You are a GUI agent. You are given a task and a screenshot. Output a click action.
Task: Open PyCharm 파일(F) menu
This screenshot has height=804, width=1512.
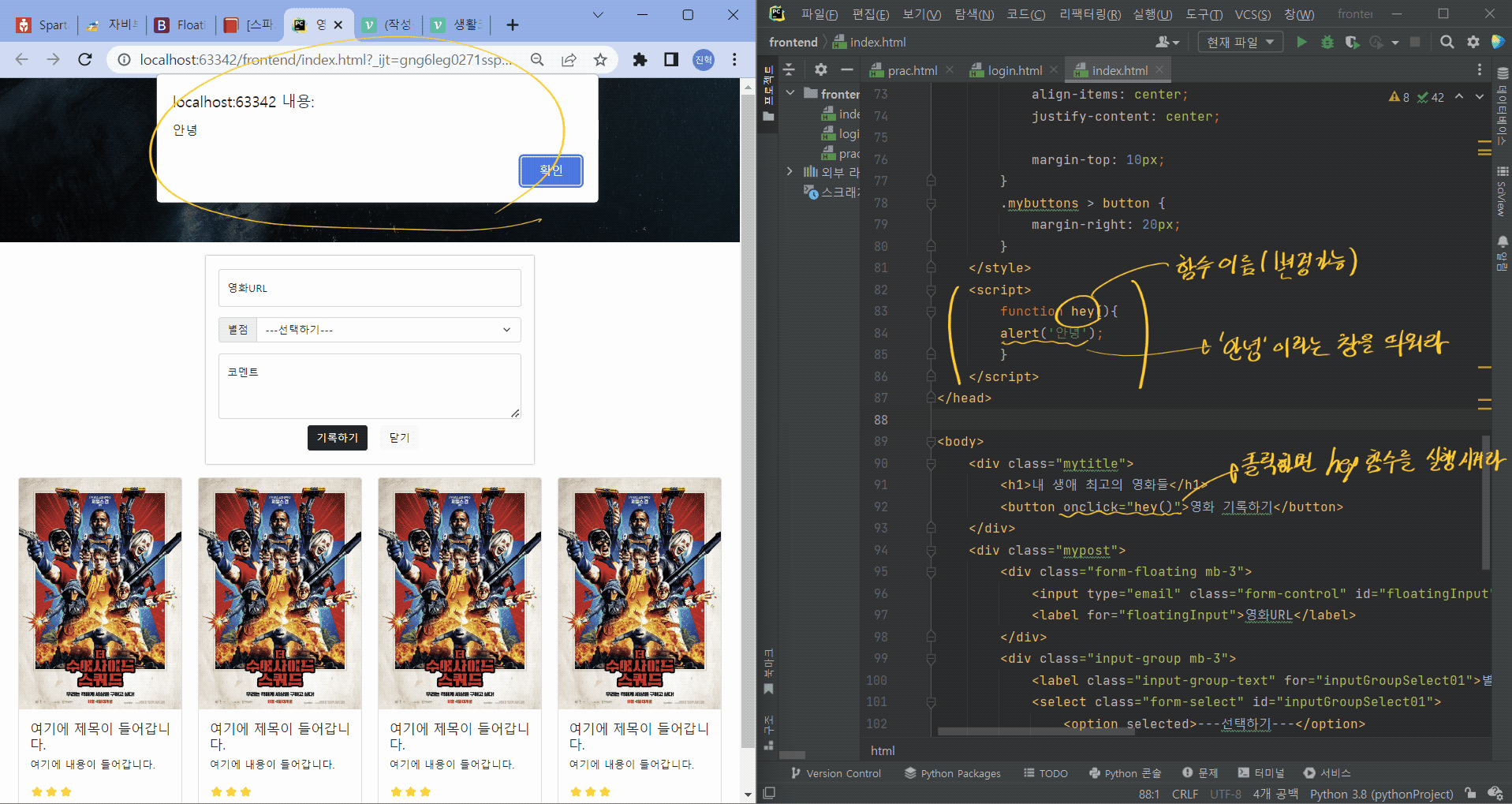[x=819, y=14]
